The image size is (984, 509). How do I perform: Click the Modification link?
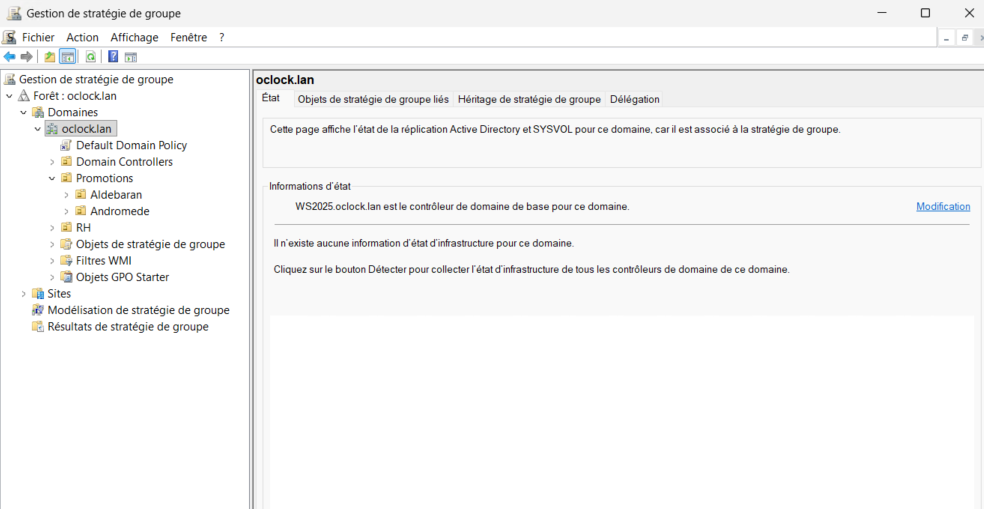click(x=942, y=207)
